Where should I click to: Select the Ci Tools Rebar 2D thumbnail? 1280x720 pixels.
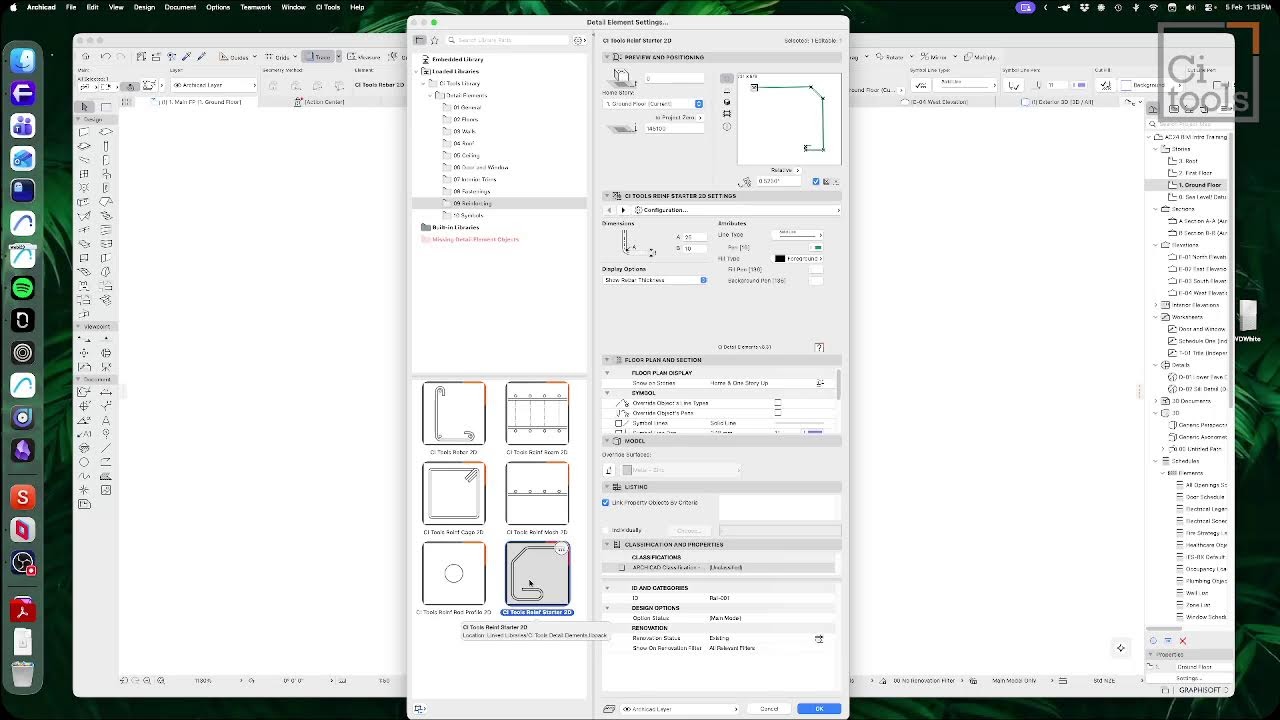click(x=454, y=413)
